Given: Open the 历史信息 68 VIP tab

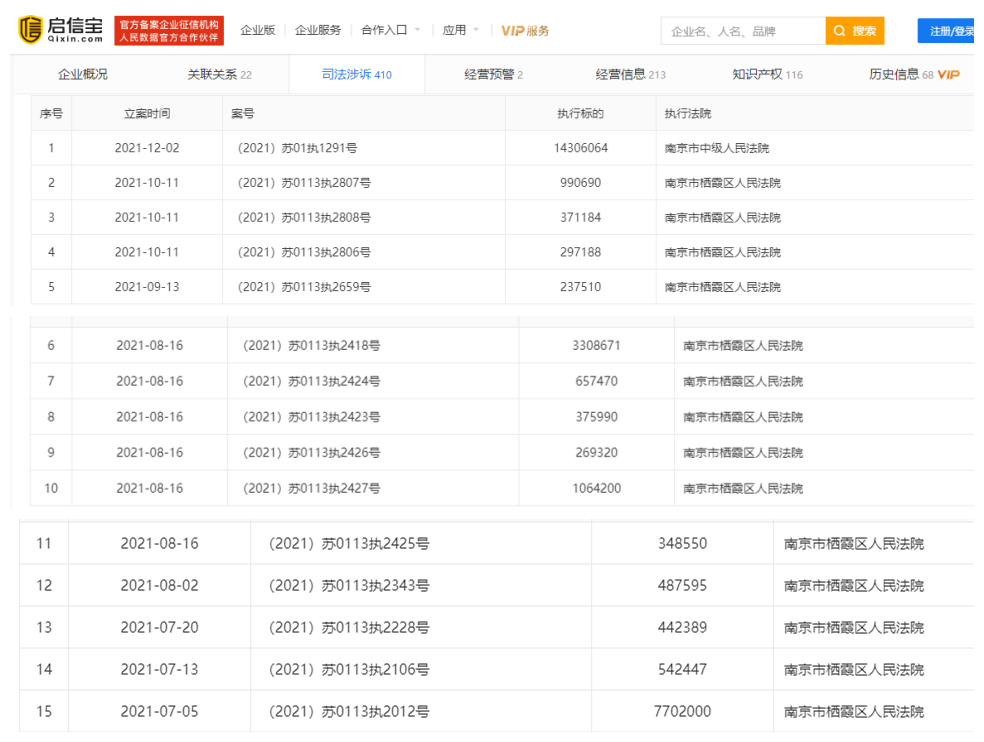Looking at the screenshot, I should (914, 75).
